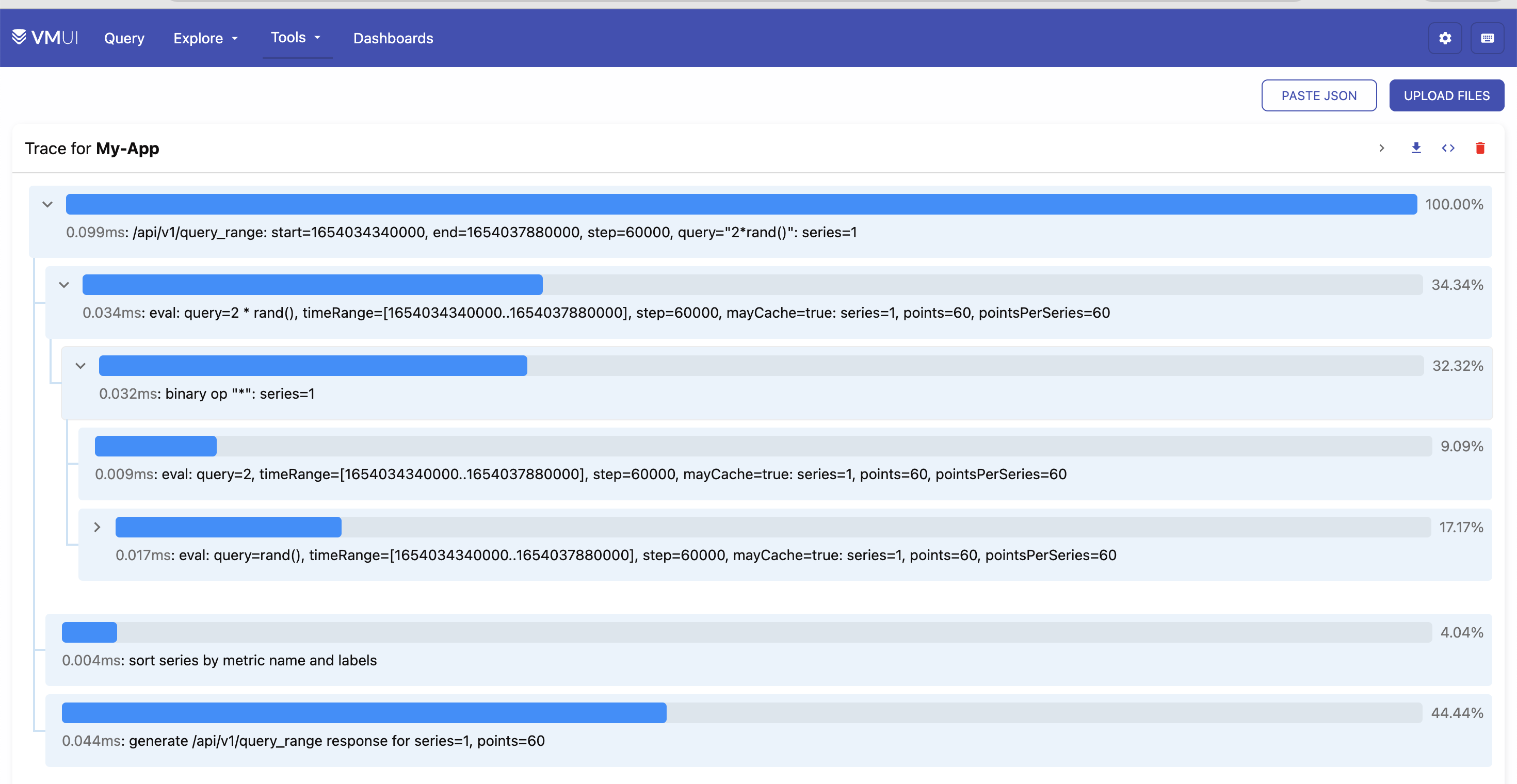Click the 44.44% percentage label
The height and width of the screenshot is (784, 1517).
[x=1457, y=713]
